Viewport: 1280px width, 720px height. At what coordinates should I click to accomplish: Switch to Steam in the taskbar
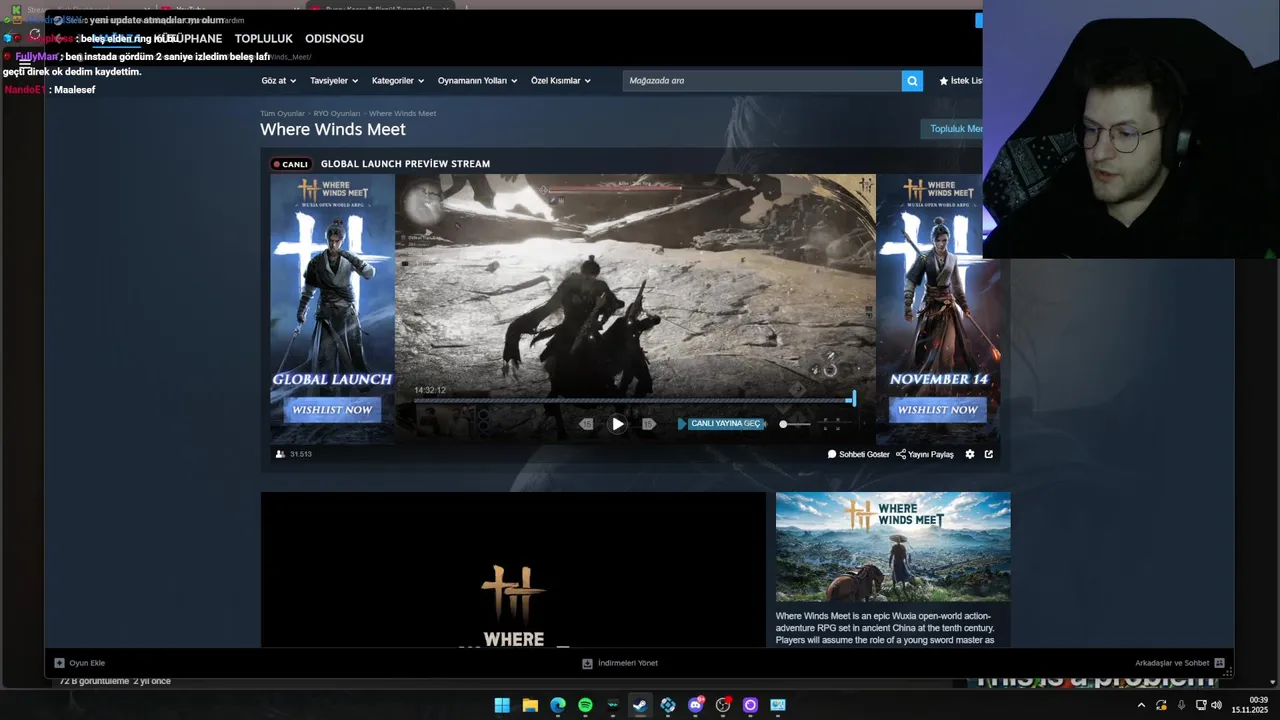pyautogui.click(x=640, y=705)
